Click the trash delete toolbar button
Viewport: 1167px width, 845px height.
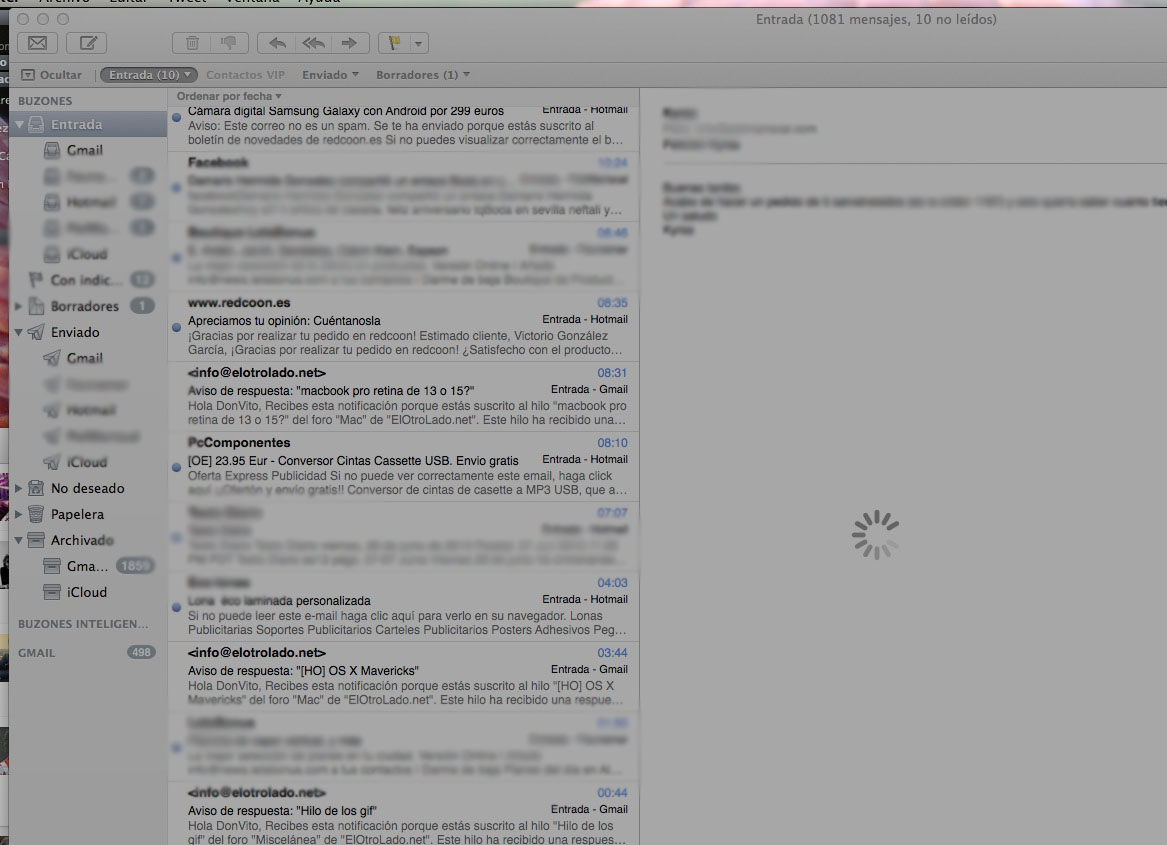pyautogui.click(x=192, y=43)
